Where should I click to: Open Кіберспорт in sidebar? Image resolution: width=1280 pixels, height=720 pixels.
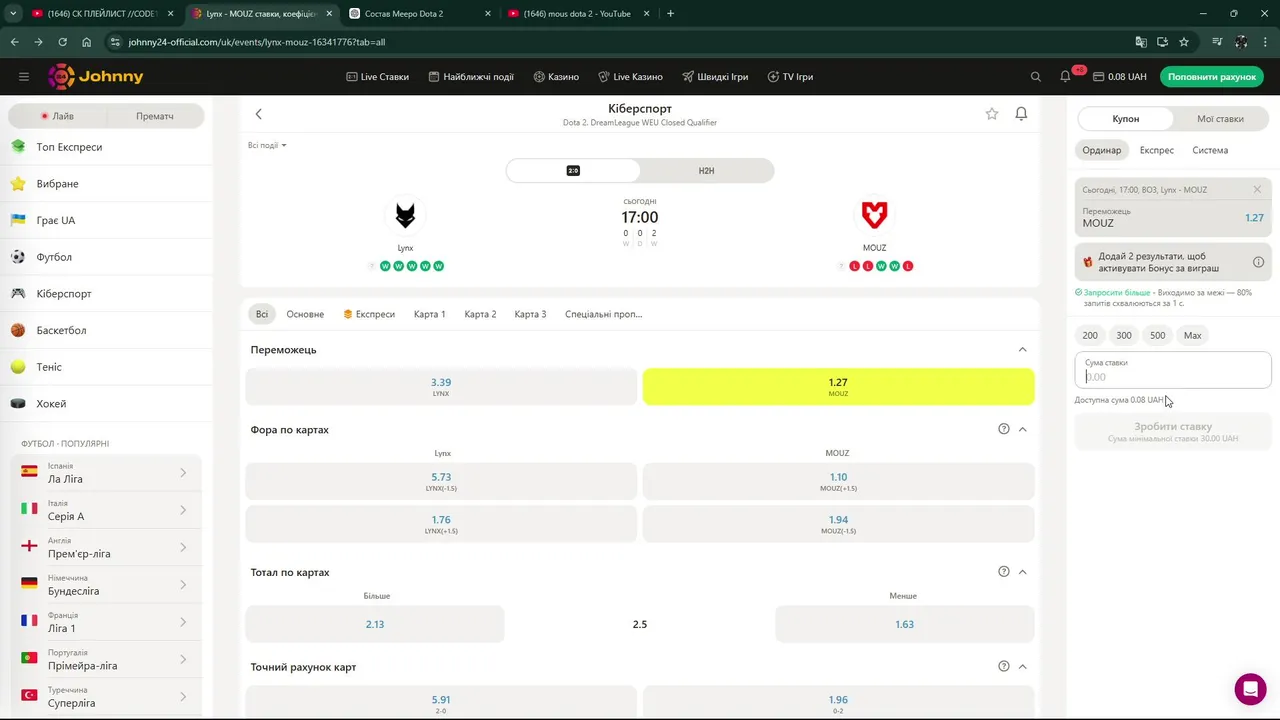[x=106, y=294]
